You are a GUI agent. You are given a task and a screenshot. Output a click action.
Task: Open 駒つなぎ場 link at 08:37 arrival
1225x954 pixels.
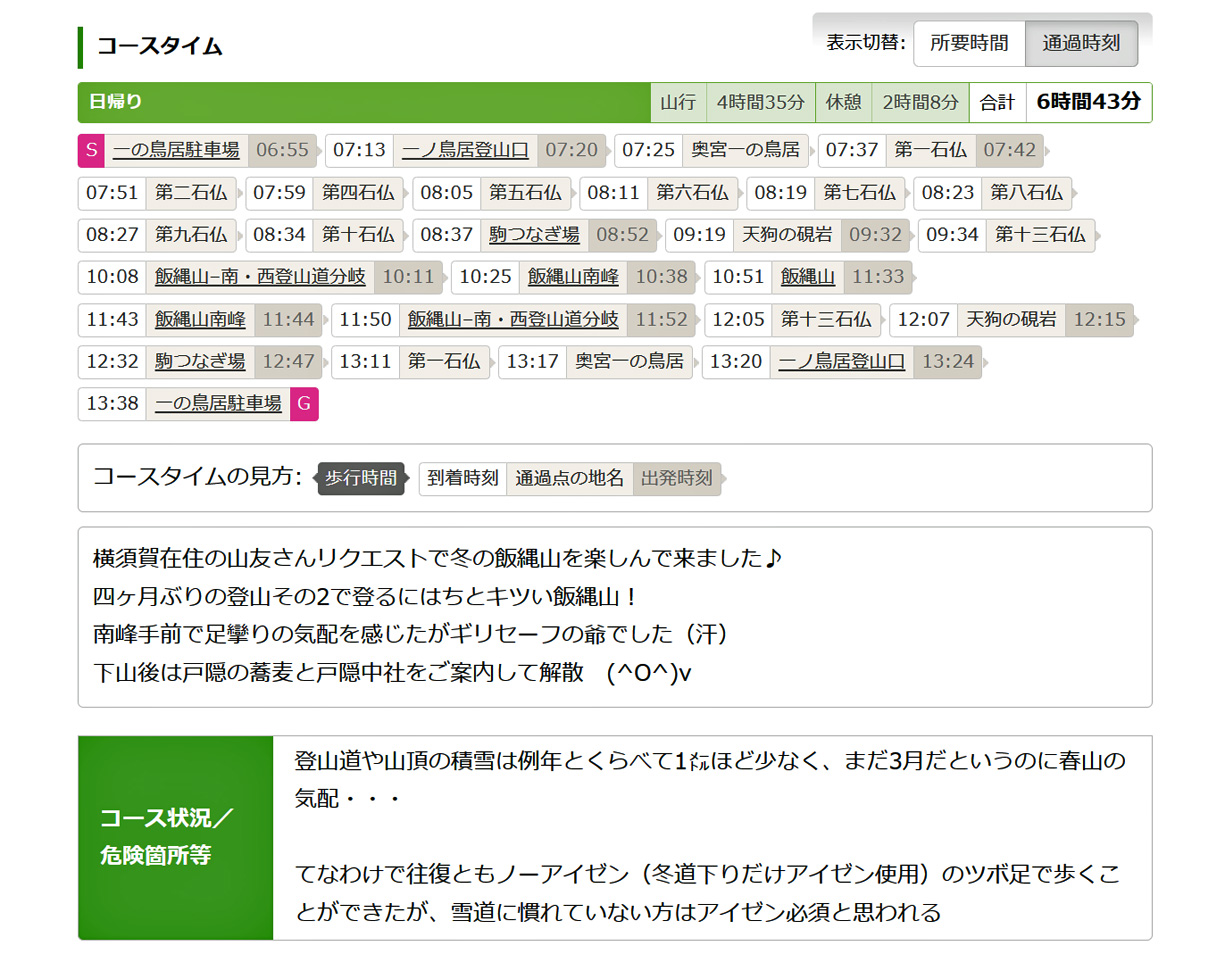534,235
